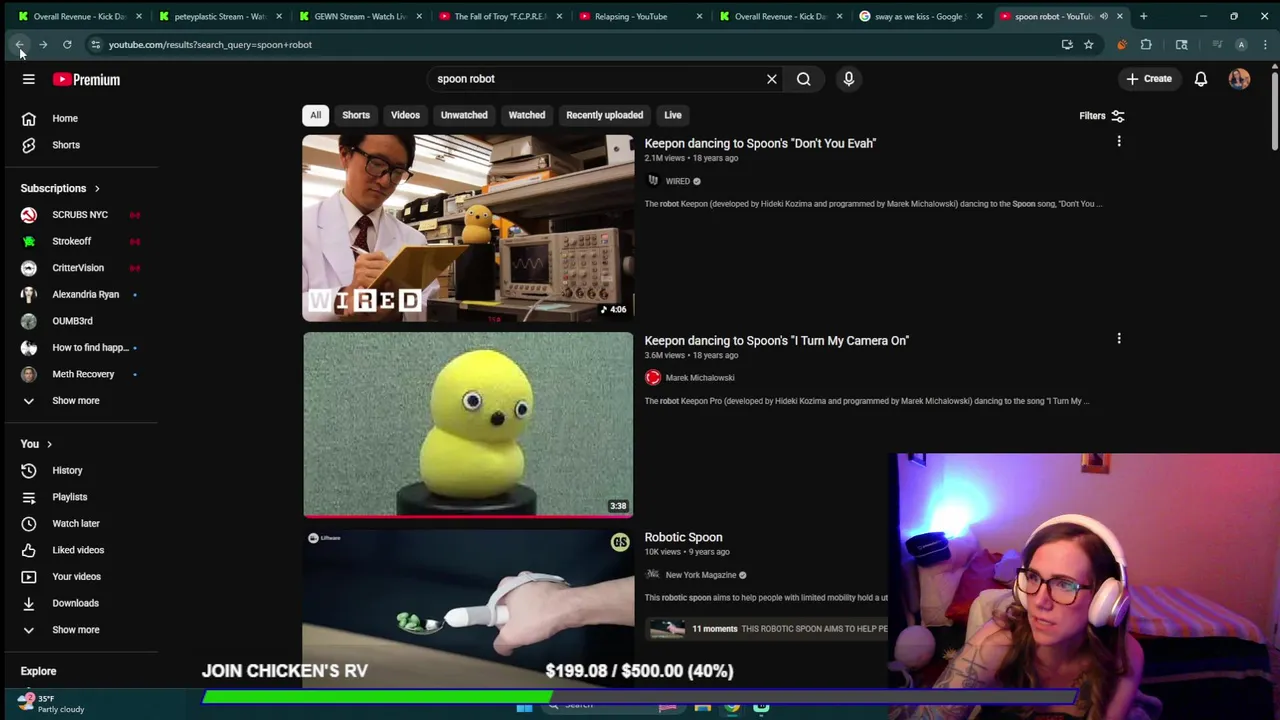
Task: Start voice search with the microphone
Action: point(848,79)
